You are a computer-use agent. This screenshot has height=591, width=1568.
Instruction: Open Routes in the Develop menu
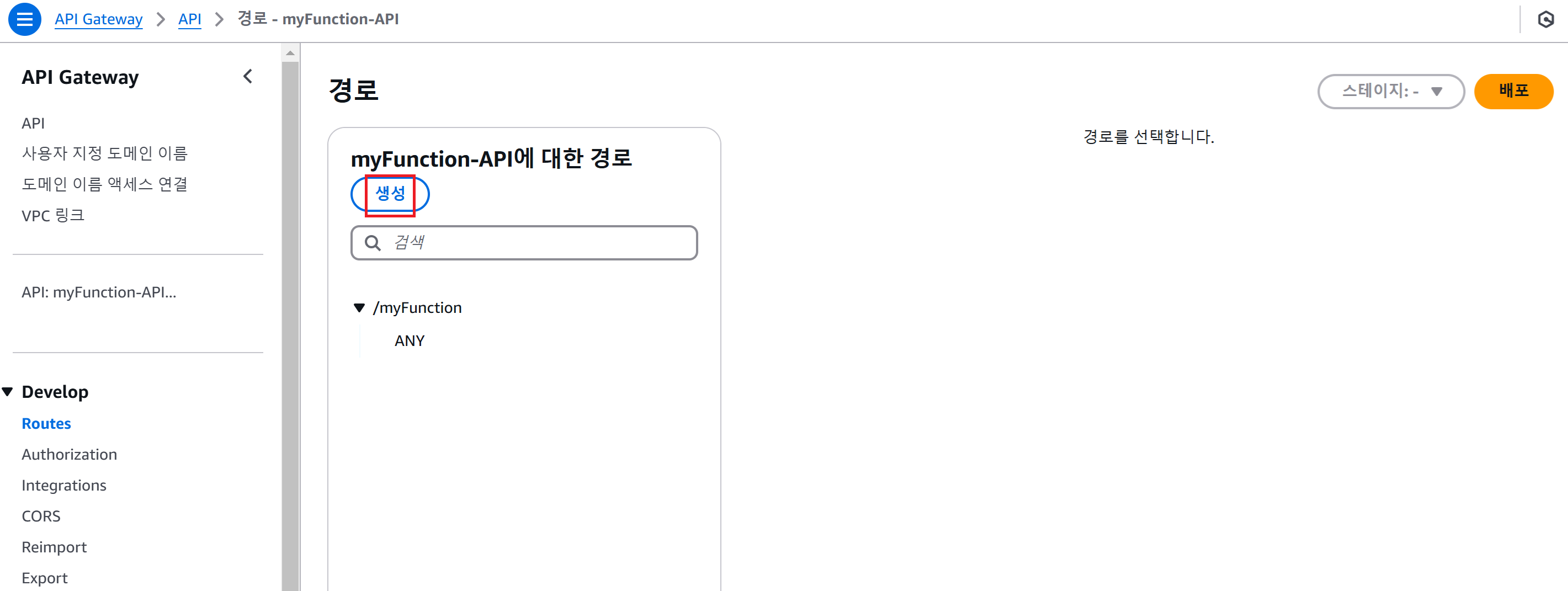pos(46,424)
